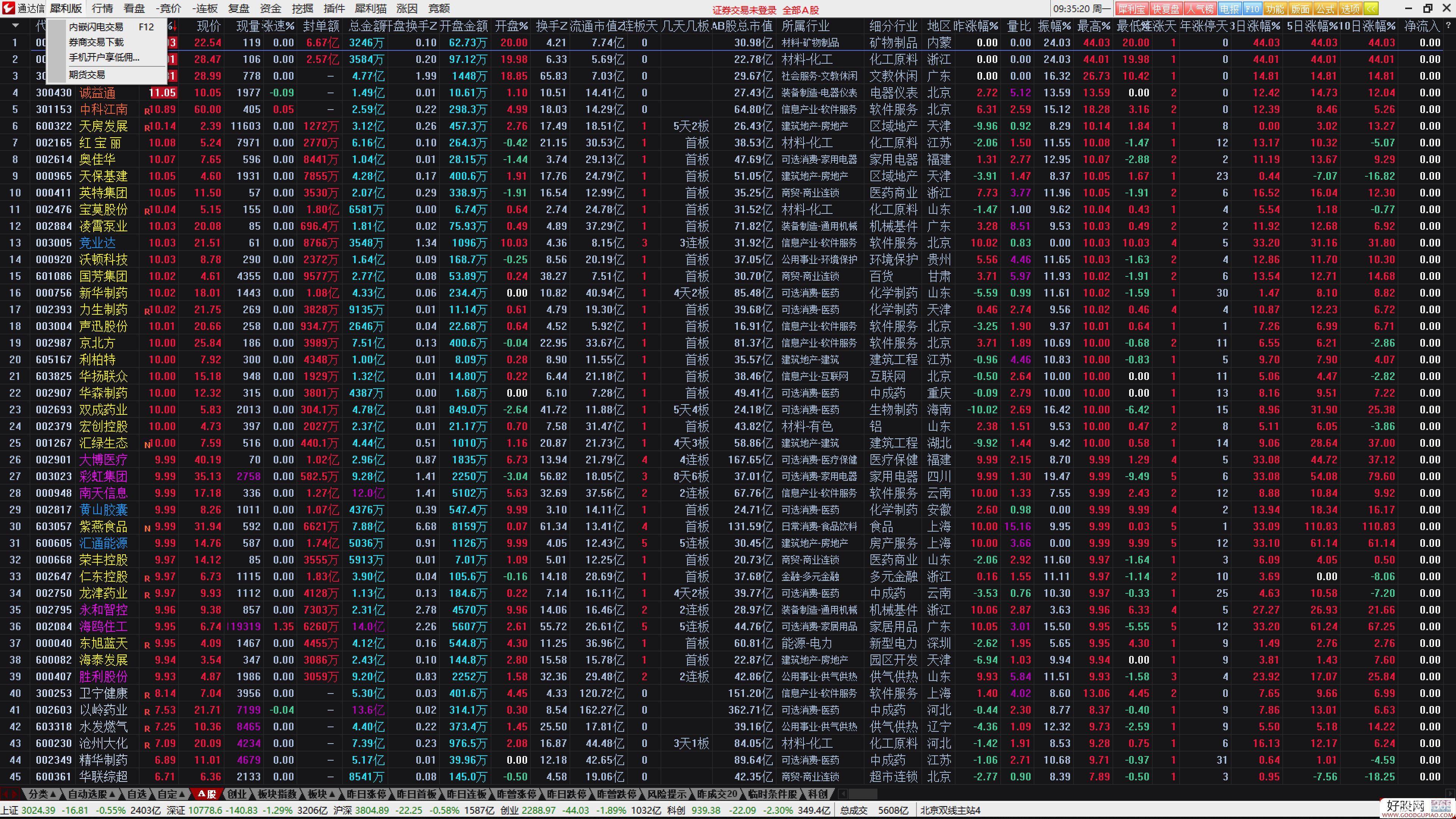1456x819 pixels.
Task: Open the 行情 menu
Action: [x=102, y=8]
